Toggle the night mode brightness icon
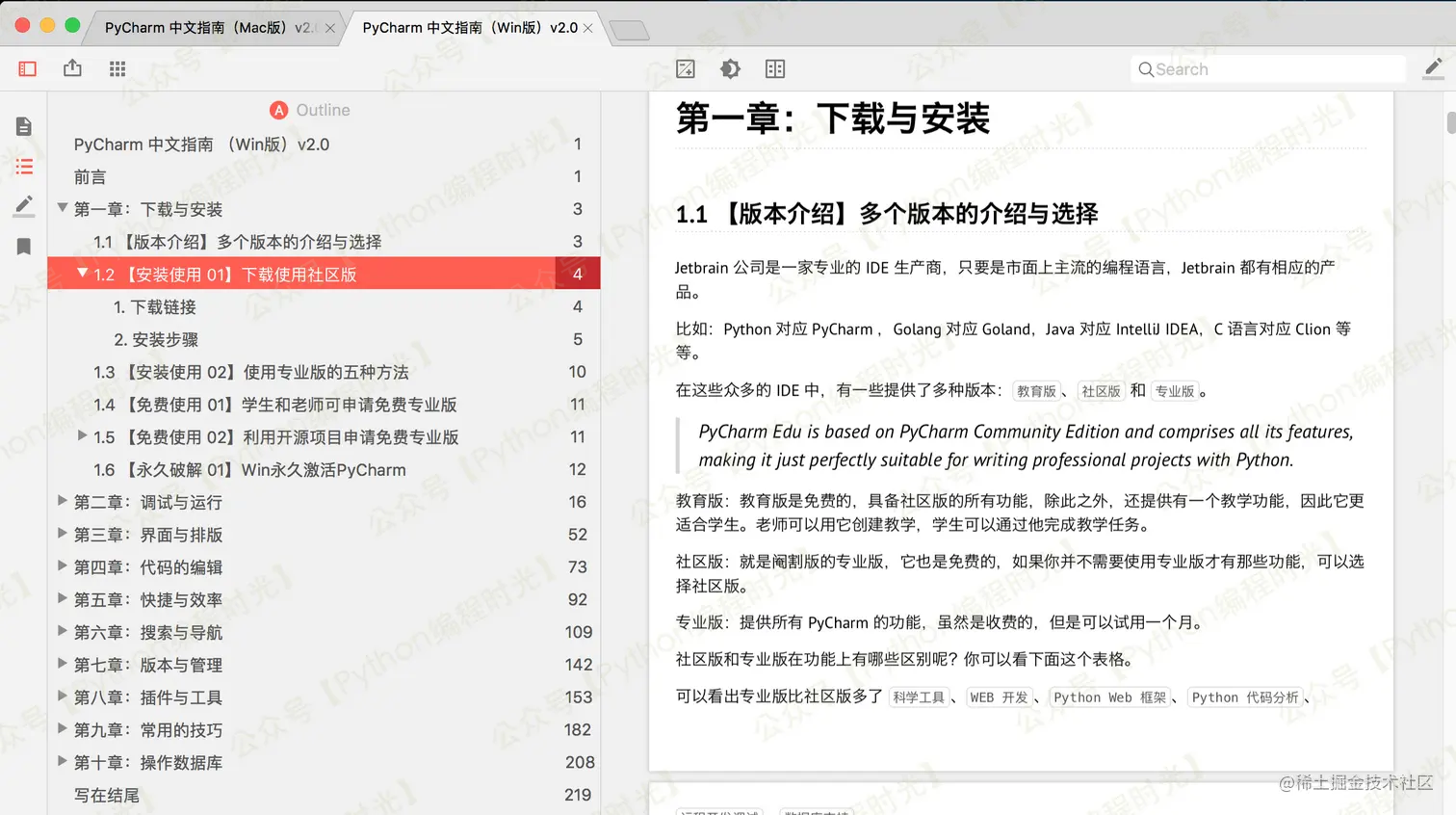Image resolution: width=1456 pixels, height=815 pixels. pos(730,68)
